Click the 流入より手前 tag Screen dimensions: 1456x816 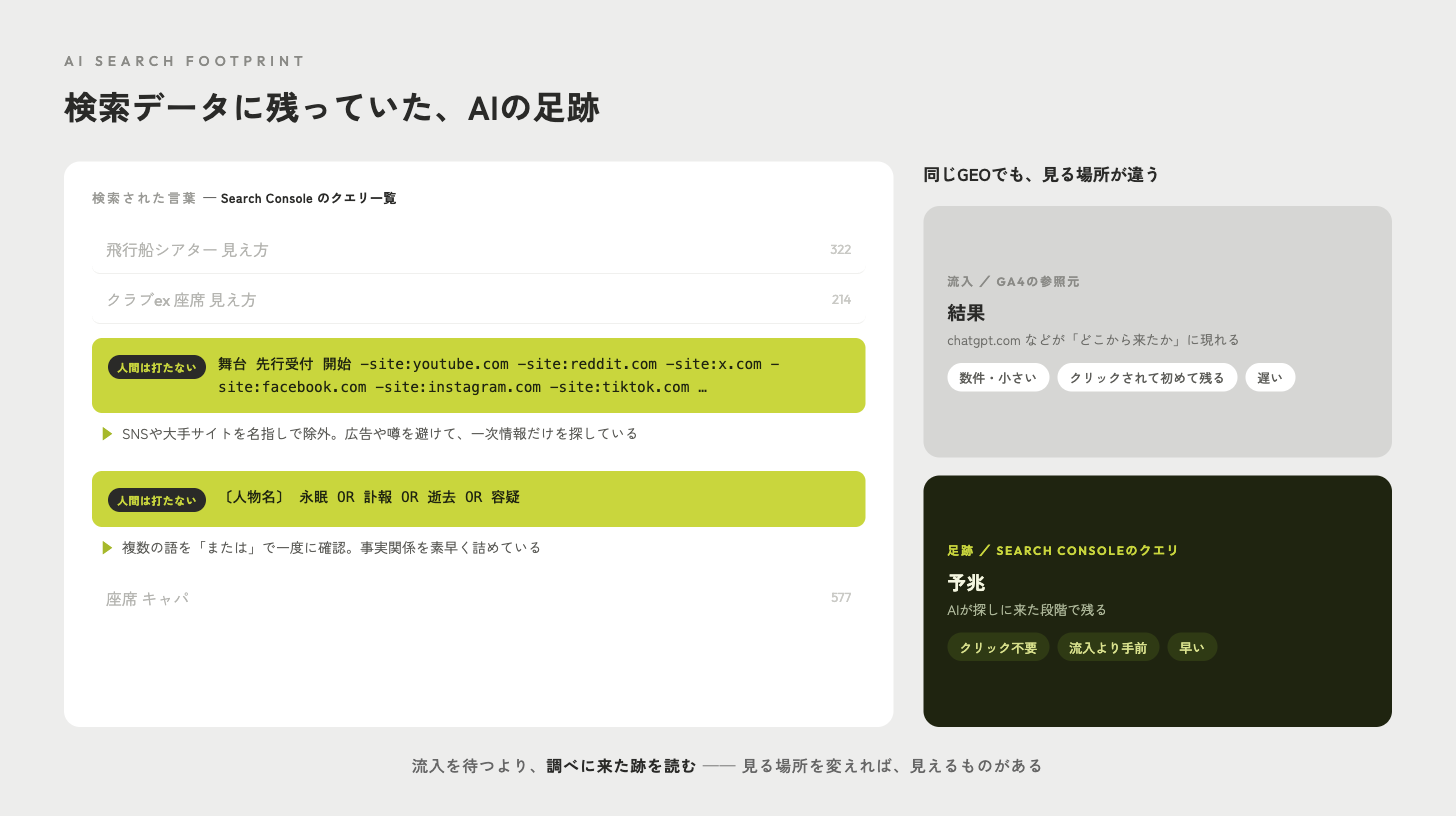1108,647
